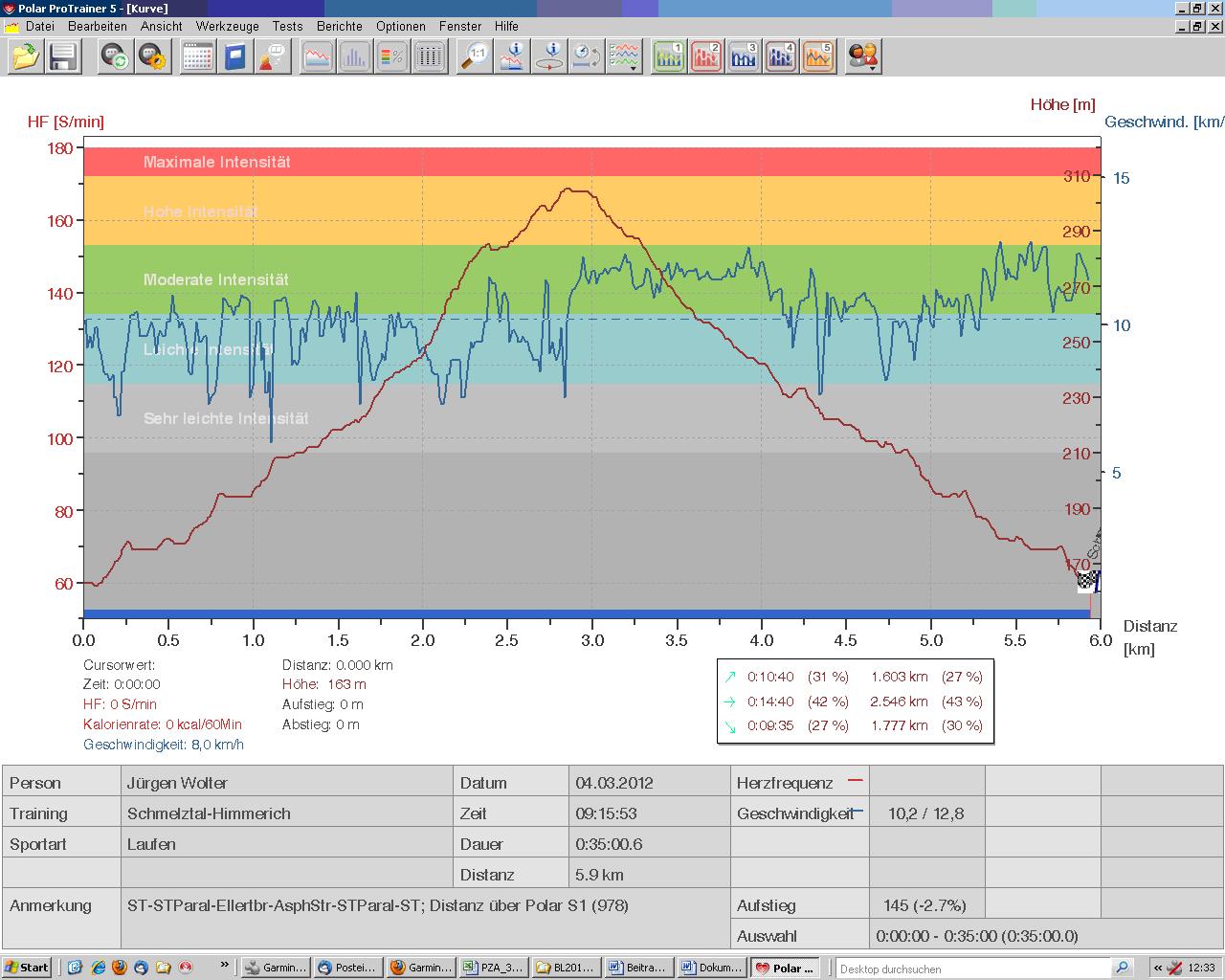
Task: Click the speech bubble with gear icon
Action: 153,57
